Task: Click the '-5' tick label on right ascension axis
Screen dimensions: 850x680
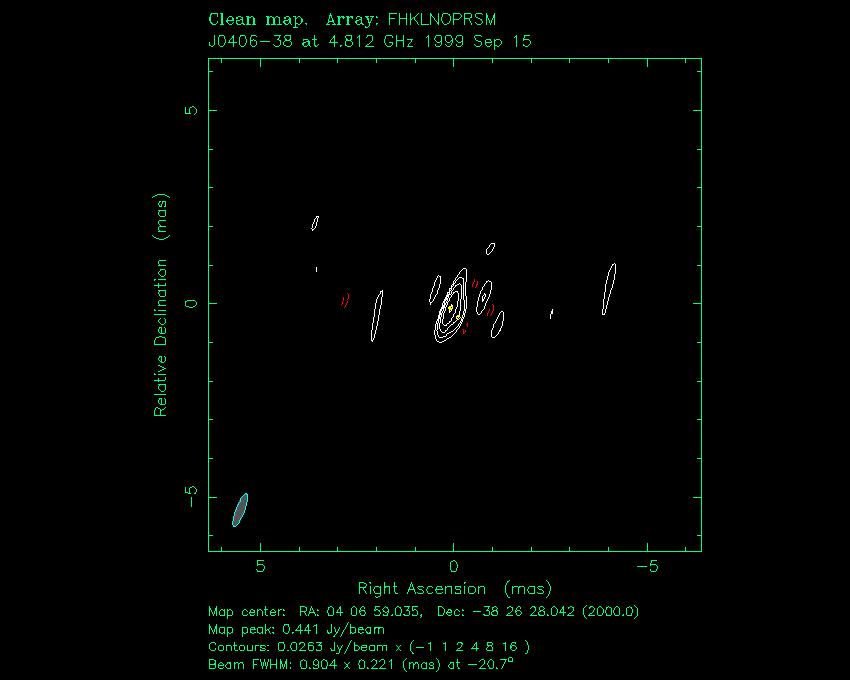Action: coord(647,567)
